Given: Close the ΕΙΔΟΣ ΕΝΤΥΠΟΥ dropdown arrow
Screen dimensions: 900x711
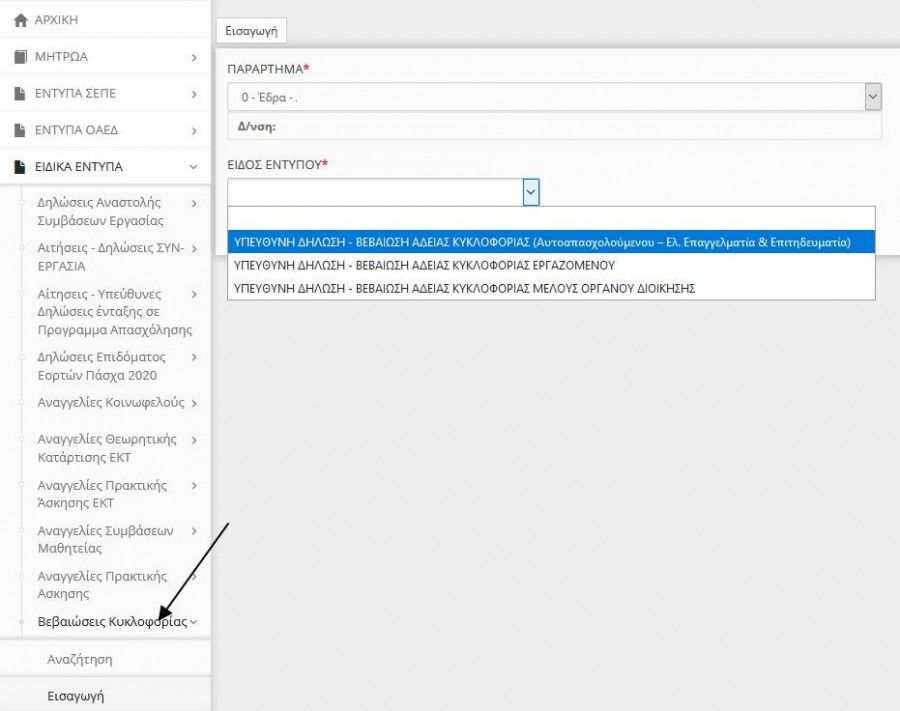Looking at the screenshot, I should [x=531, y=192].
